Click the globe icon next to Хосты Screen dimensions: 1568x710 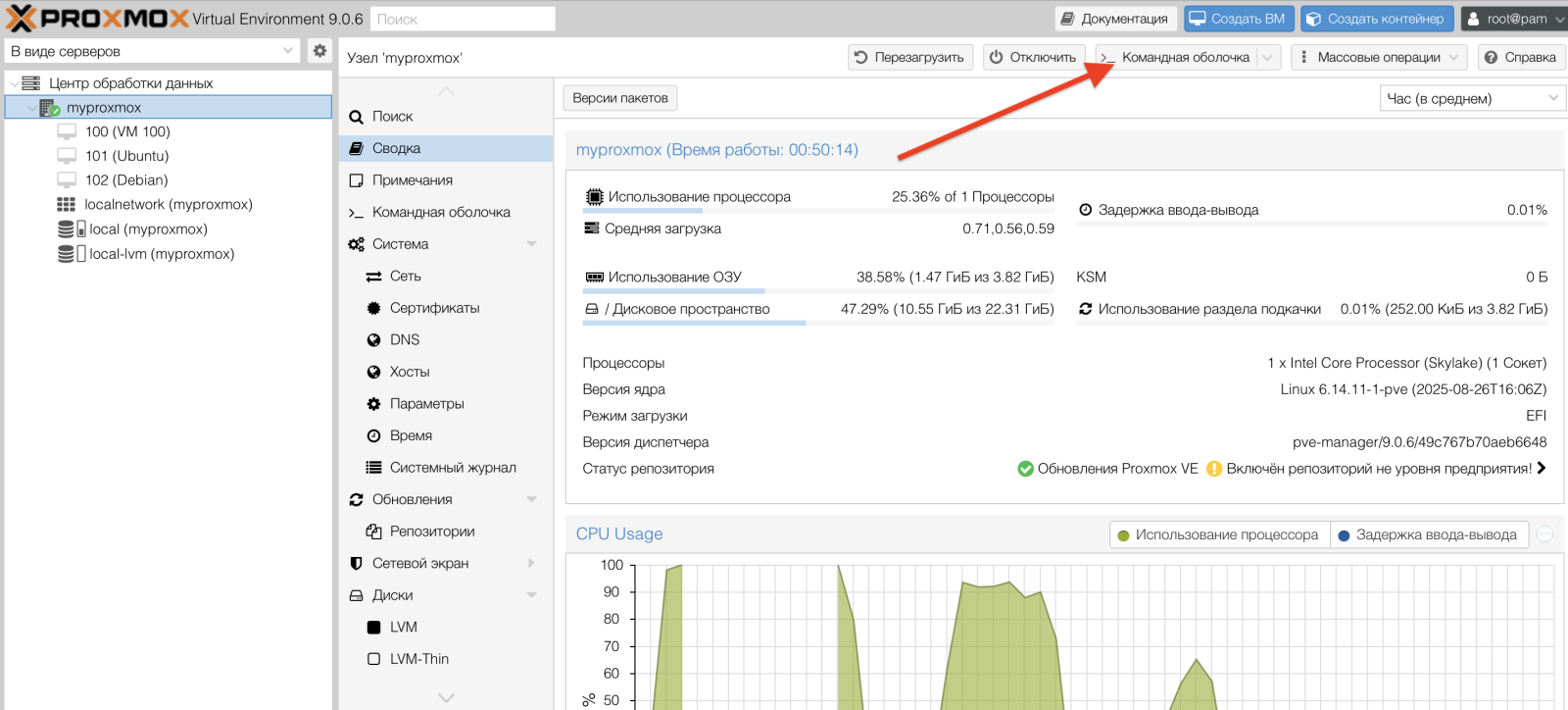click(x=373, y=373)
